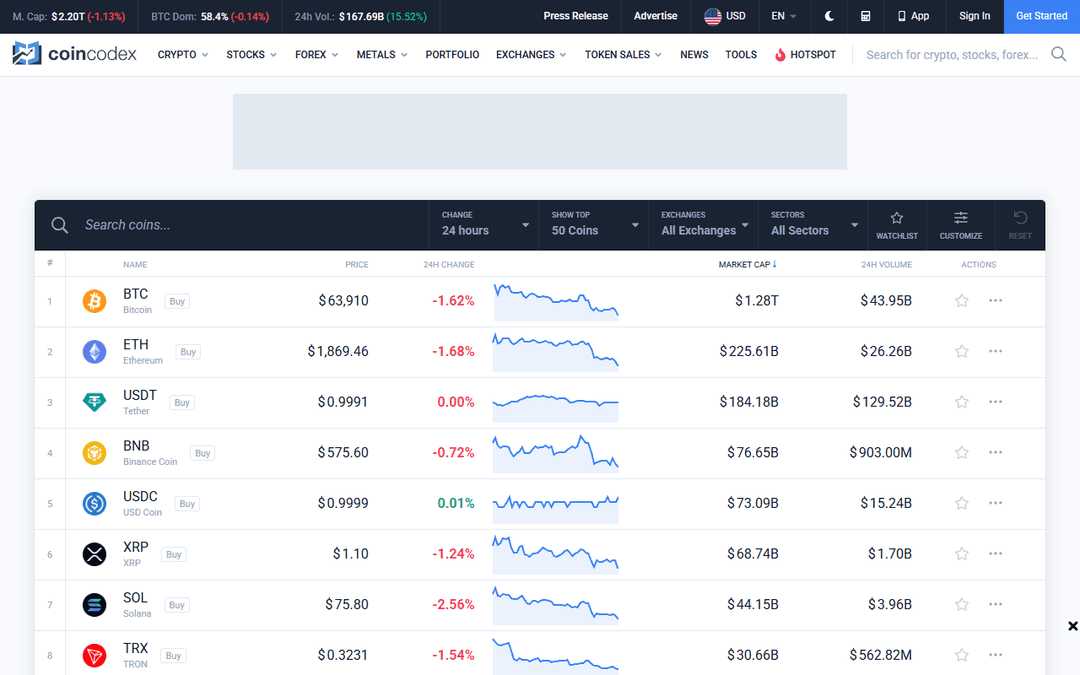Add USDT to watchlist star
The width and height of the screenshot is (1080, 675).
pos(962,402)
